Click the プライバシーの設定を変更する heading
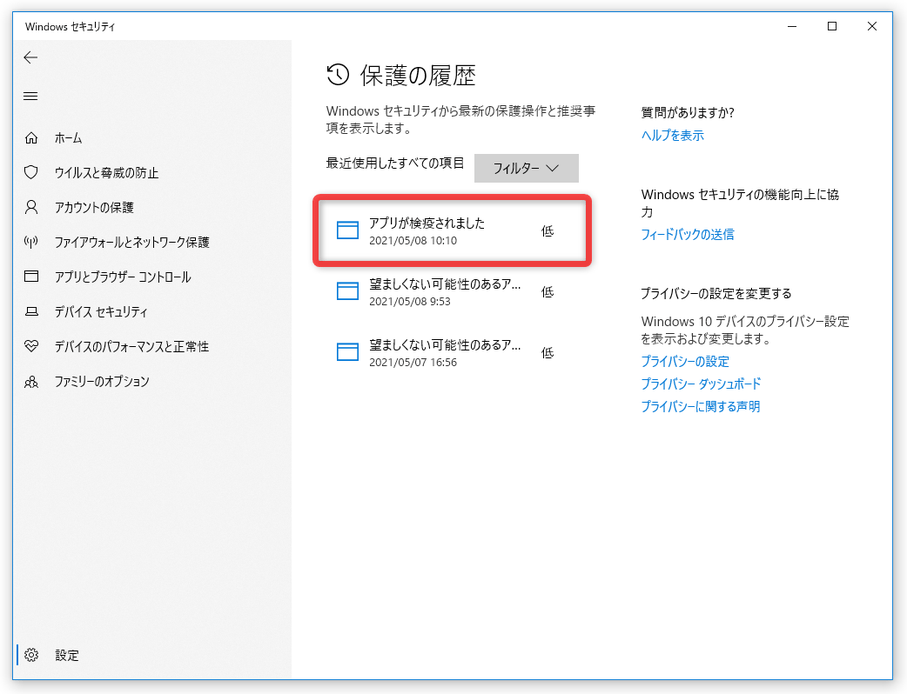This screenshot has width=907, height=694. coord(716,293)
